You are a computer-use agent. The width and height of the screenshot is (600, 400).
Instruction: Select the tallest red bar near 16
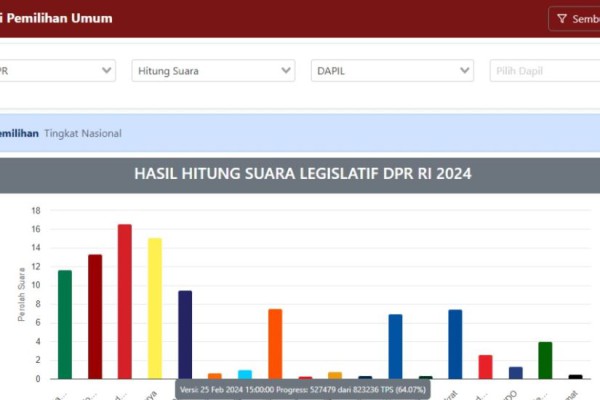(x=125, y=302)
